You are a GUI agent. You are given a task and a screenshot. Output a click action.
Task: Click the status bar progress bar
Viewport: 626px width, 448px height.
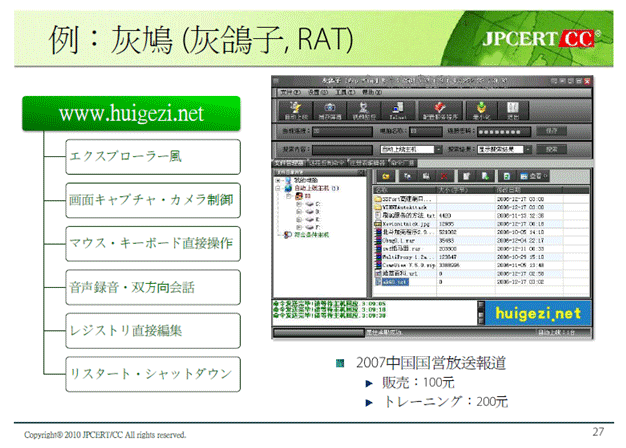319,332
